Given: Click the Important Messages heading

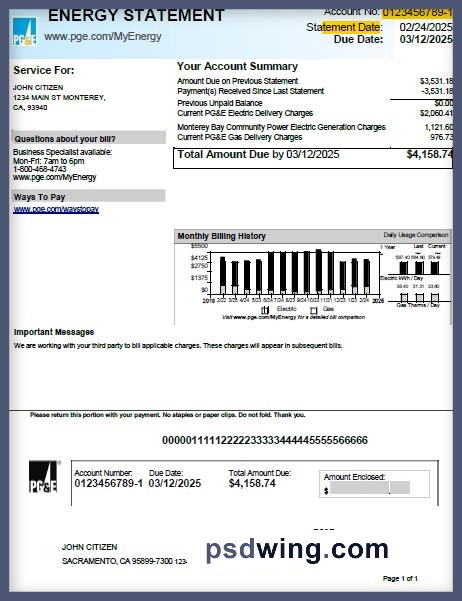Looking at the screenshot, I should pyautogui.click(x=54, y=332).
